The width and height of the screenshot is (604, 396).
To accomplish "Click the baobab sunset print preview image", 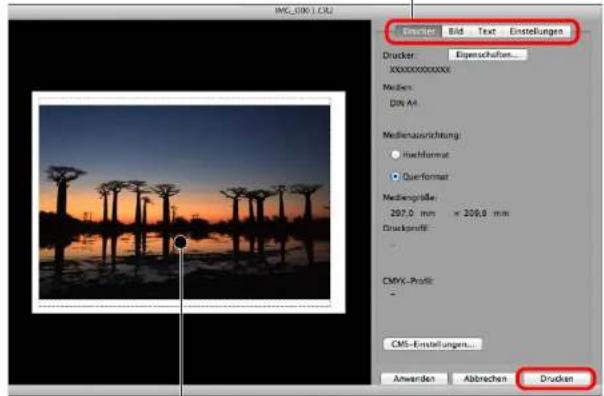I will (185, 202).
